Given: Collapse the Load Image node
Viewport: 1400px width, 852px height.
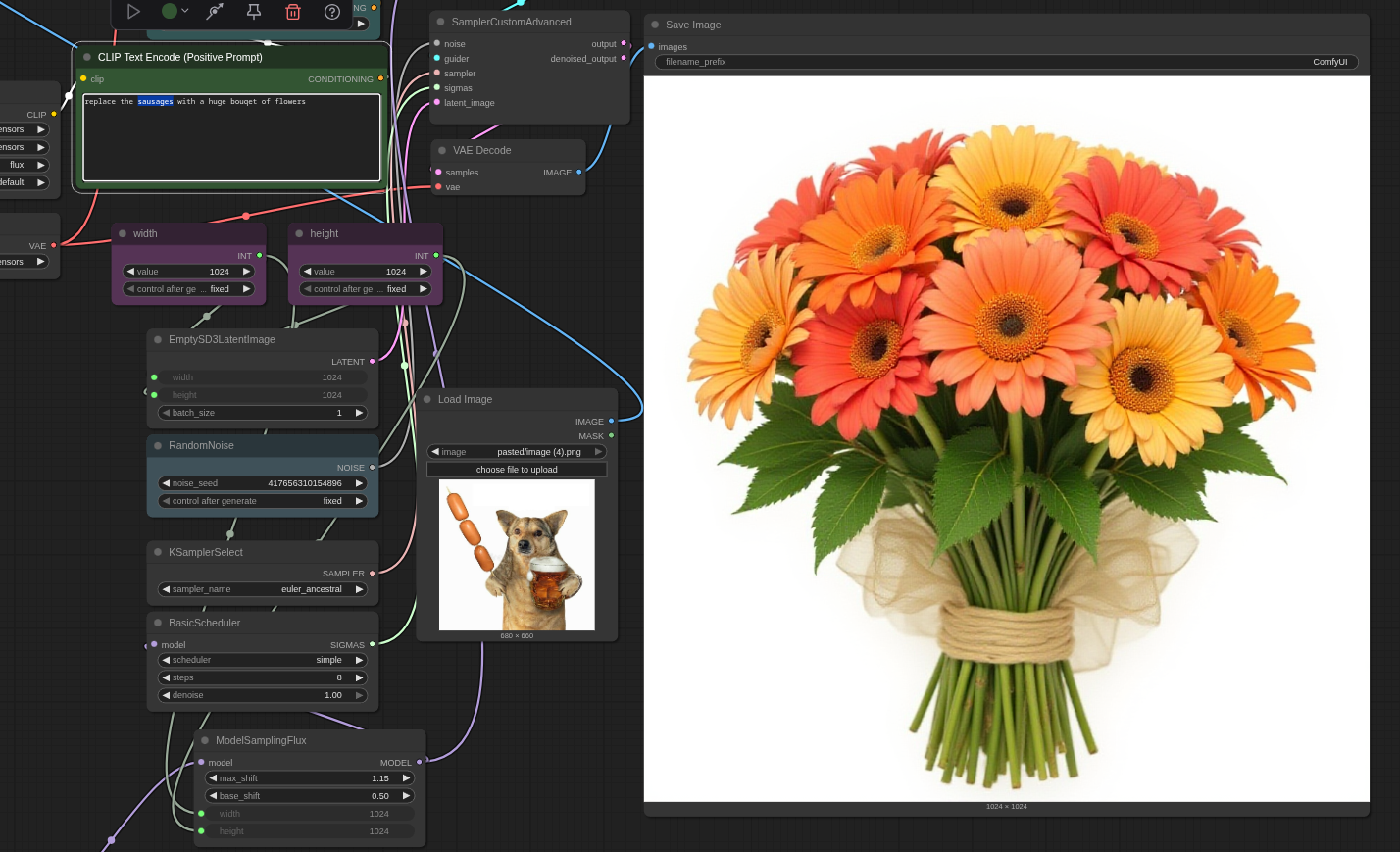Looking at the screenshot, I should (x=427, y=399).
